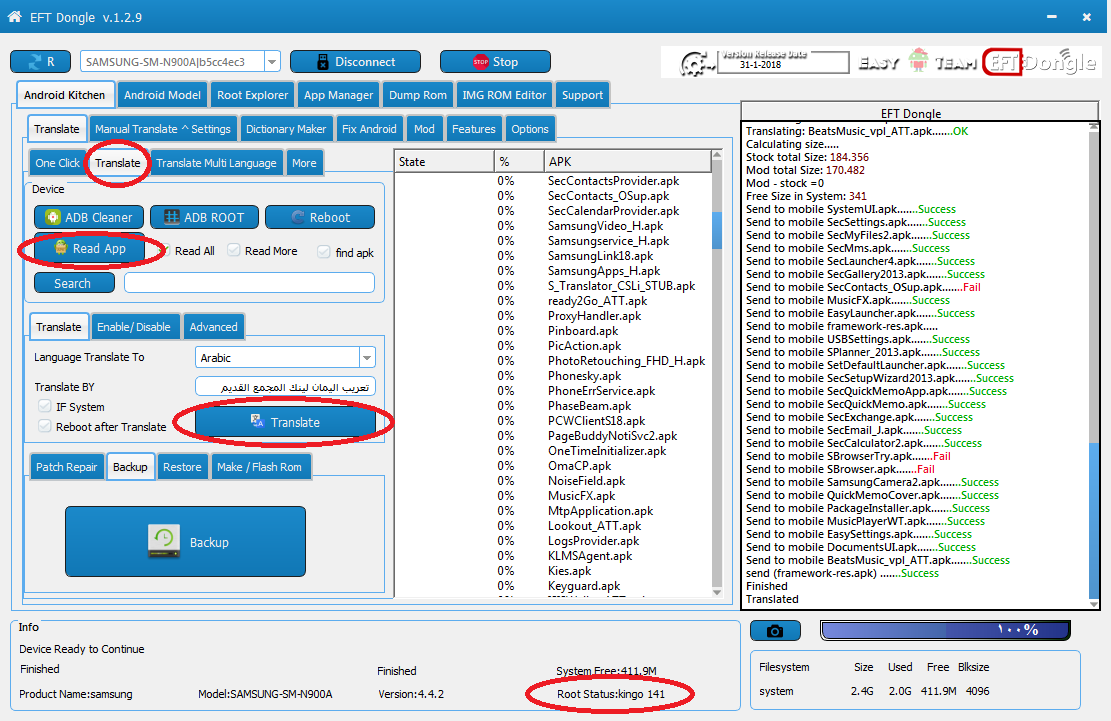Viewport: 1111px width, 721px height.
Task: Close the EFT Dongle window
Action: pyautogui.click(x=1087, y=16)
